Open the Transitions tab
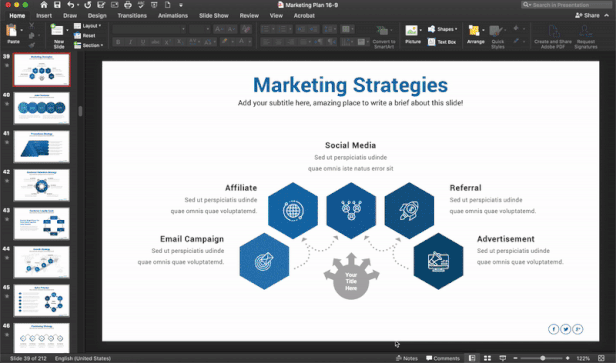Image resolution: width=616 pixels, height=363 pixels. point(132,16)
